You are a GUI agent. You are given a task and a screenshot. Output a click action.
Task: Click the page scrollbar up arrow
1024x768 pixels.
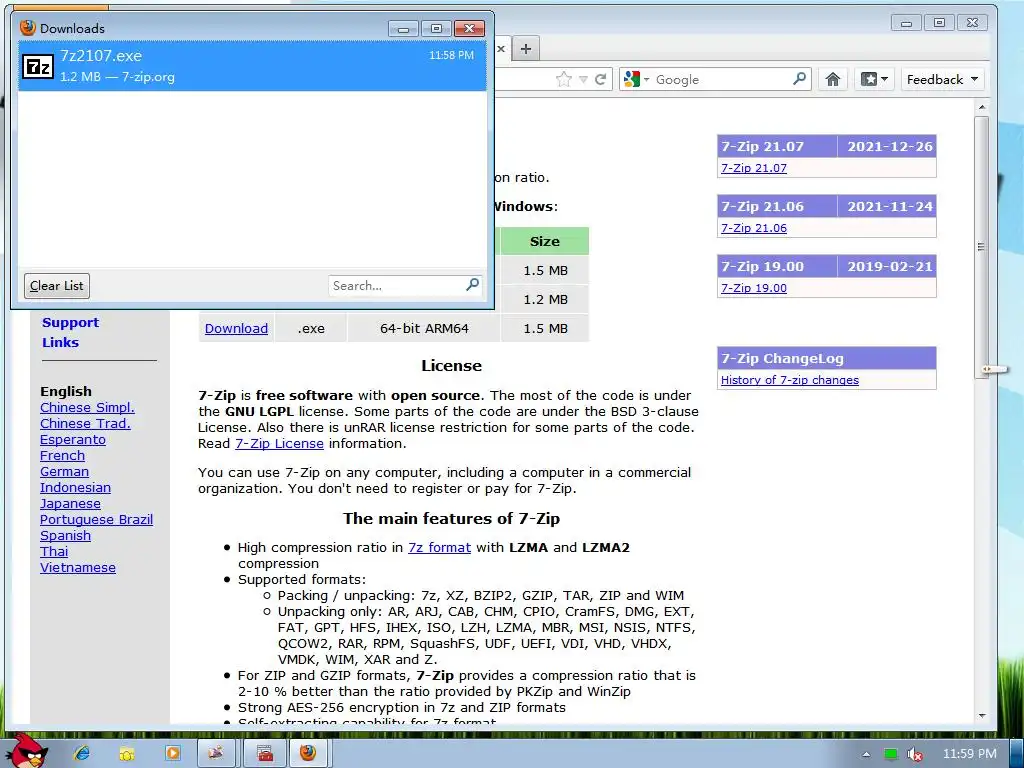click(x=982, y=106)
